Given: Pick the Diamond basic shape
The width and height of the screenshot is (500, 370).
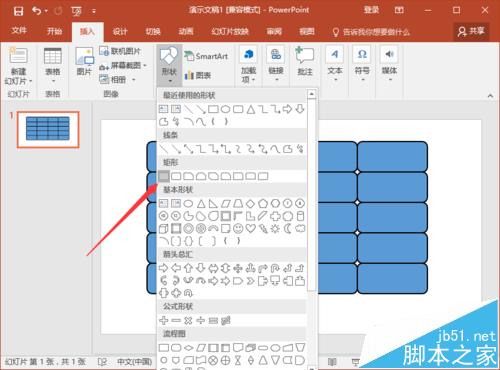Looking at the screenshot, I should [250, 203].
